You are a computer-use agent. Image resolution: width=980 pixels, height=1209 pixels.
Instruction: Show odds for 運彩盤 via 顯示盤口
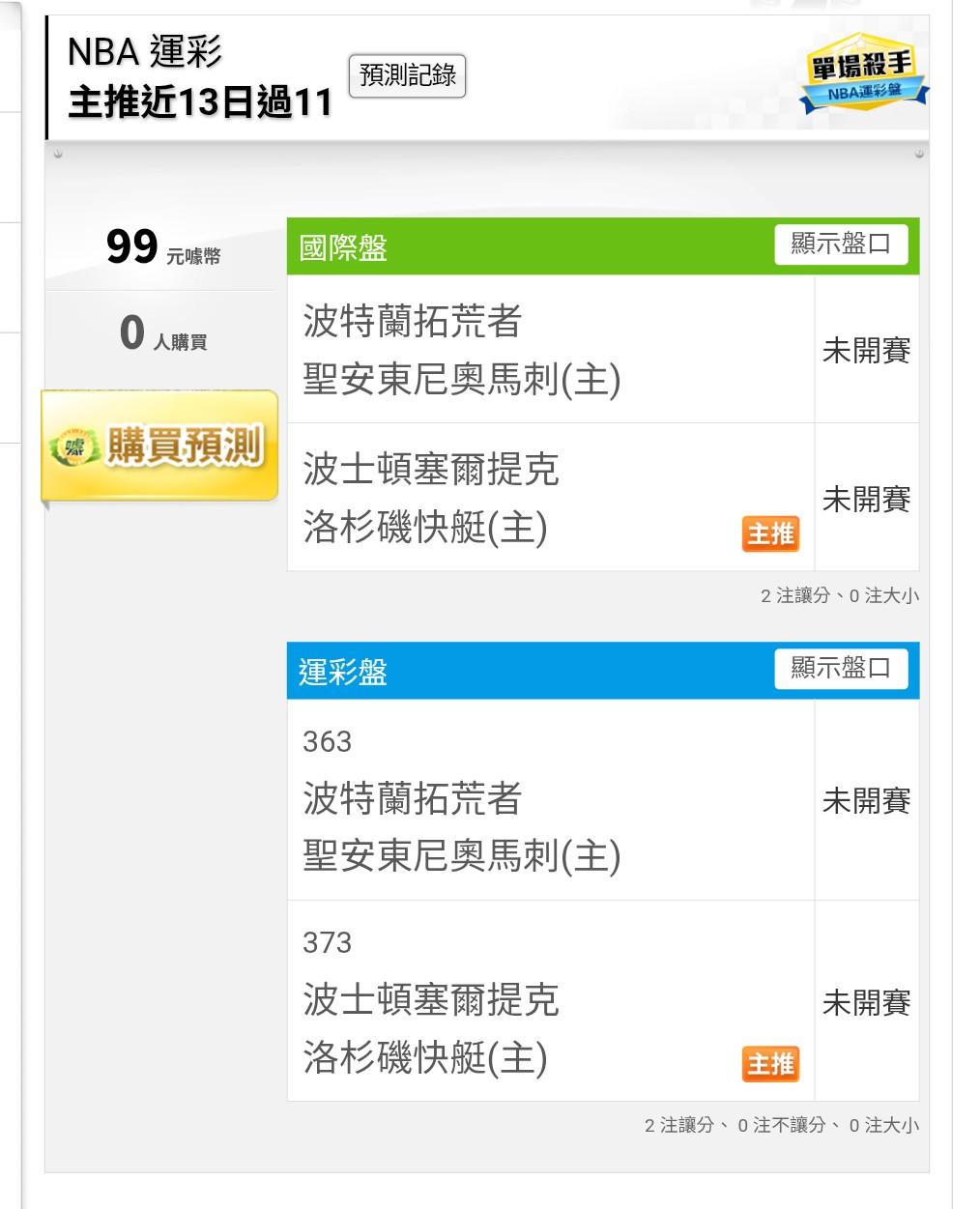tap(841, 669)
